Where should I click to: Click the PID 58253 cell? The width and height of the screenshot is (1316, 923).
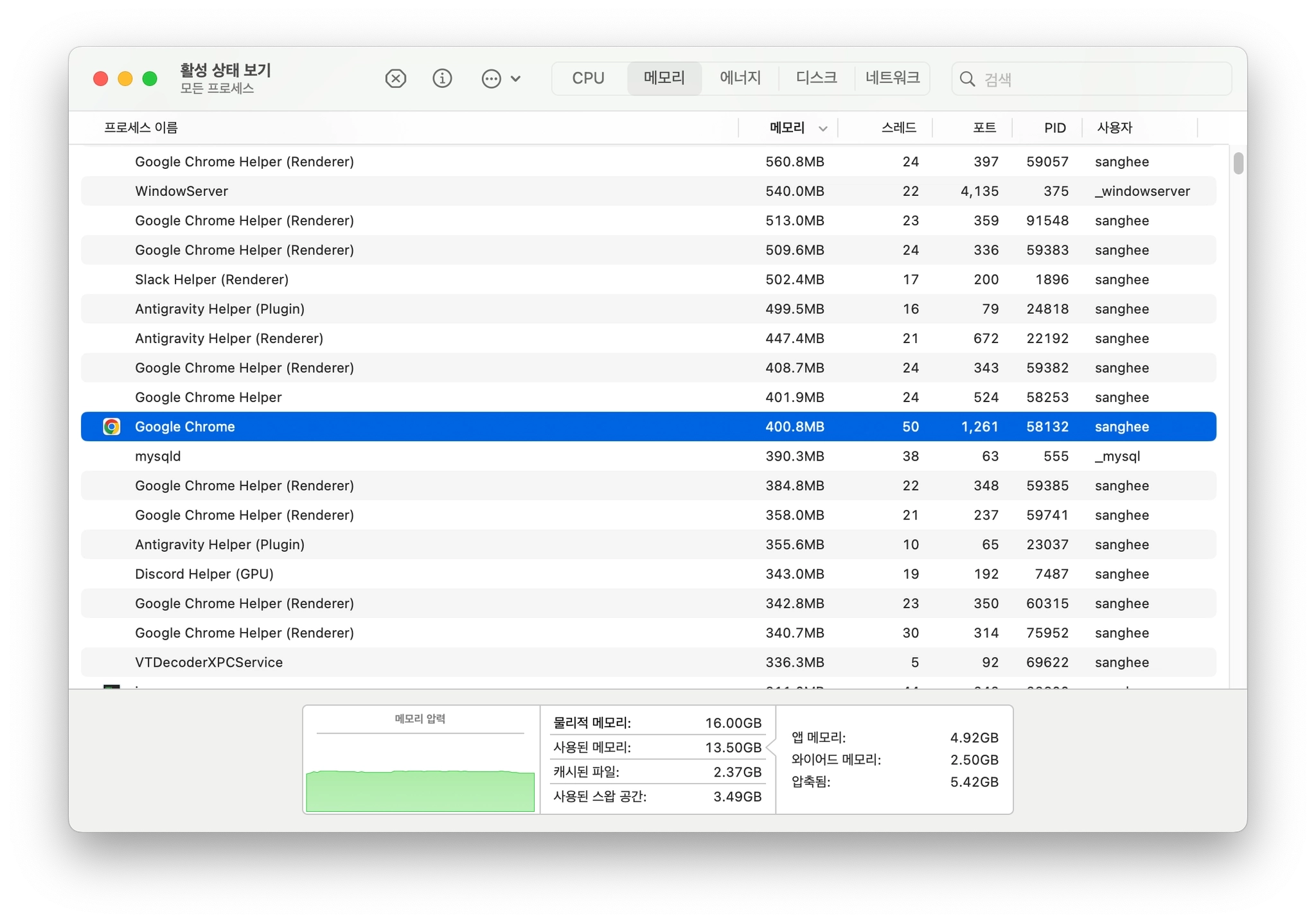pos(1047,398)
